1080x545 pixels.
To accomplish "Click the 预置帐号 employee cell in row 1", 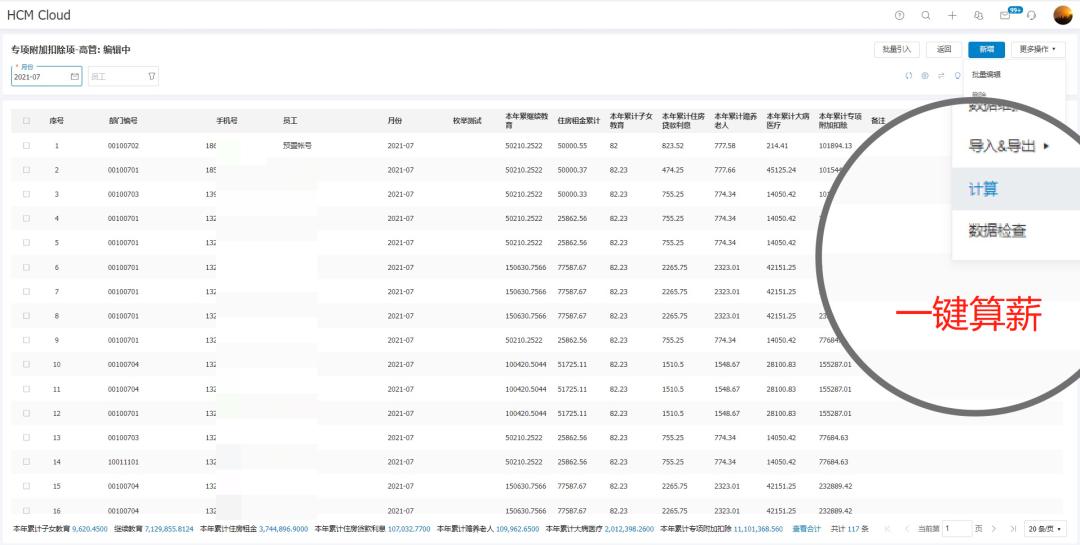I will (297, 145).
